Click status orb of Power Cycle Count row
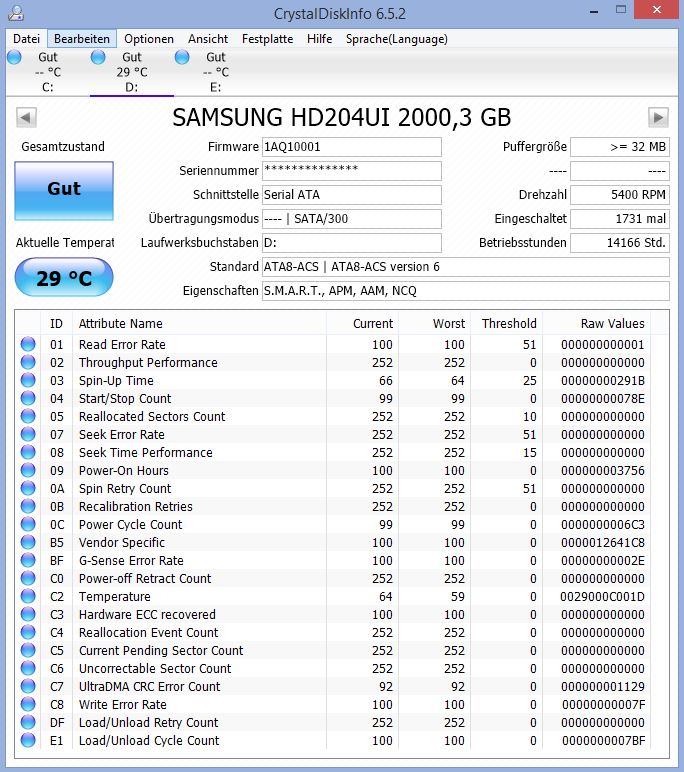The image size is (684, 772). 28,524
